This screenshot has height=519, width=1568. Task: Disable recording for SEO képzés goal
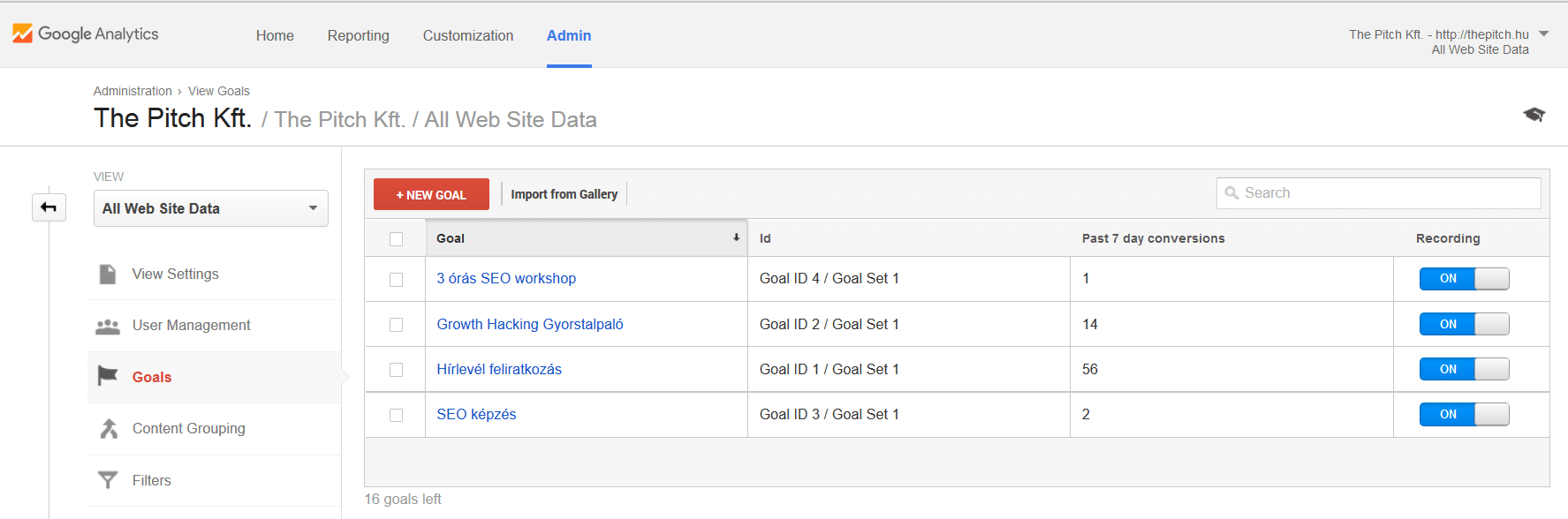click(x=1464, y=414)
